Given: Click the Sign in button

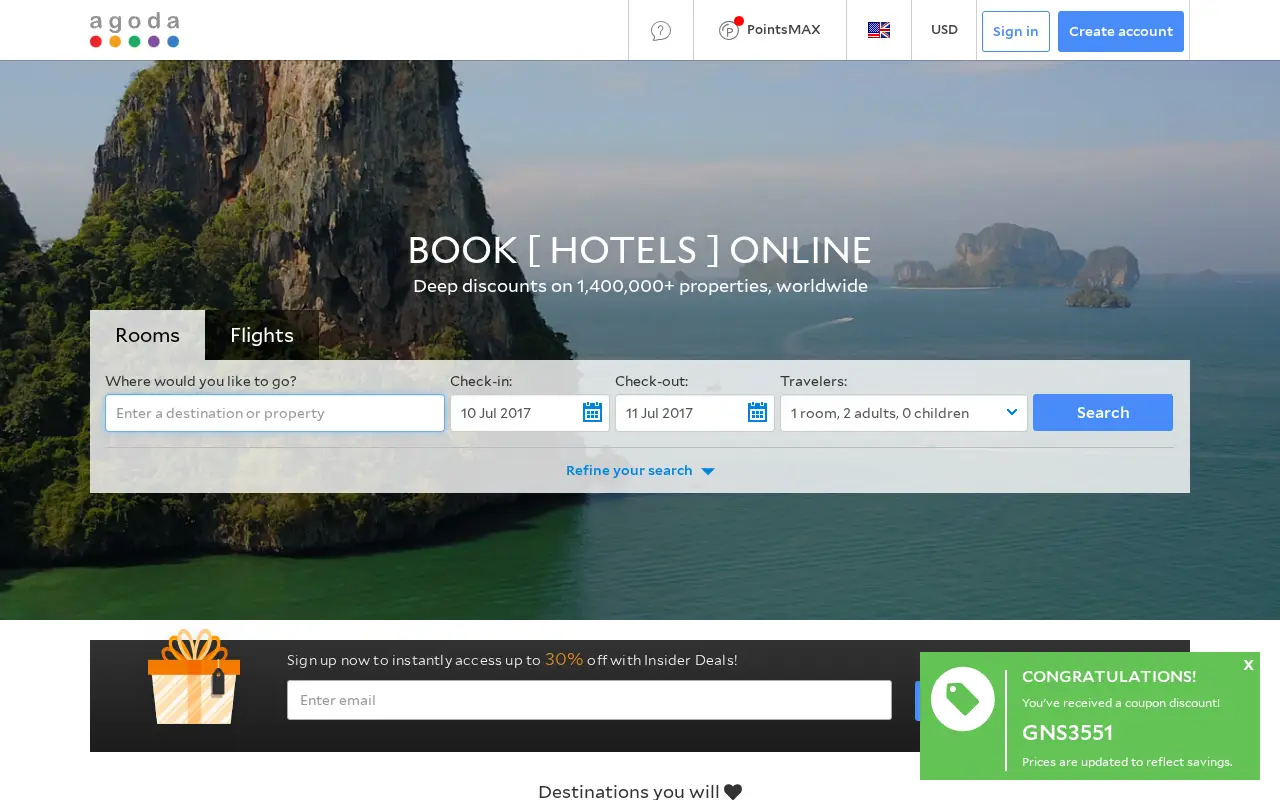Looking at the screenshot, I should 1016,31.
